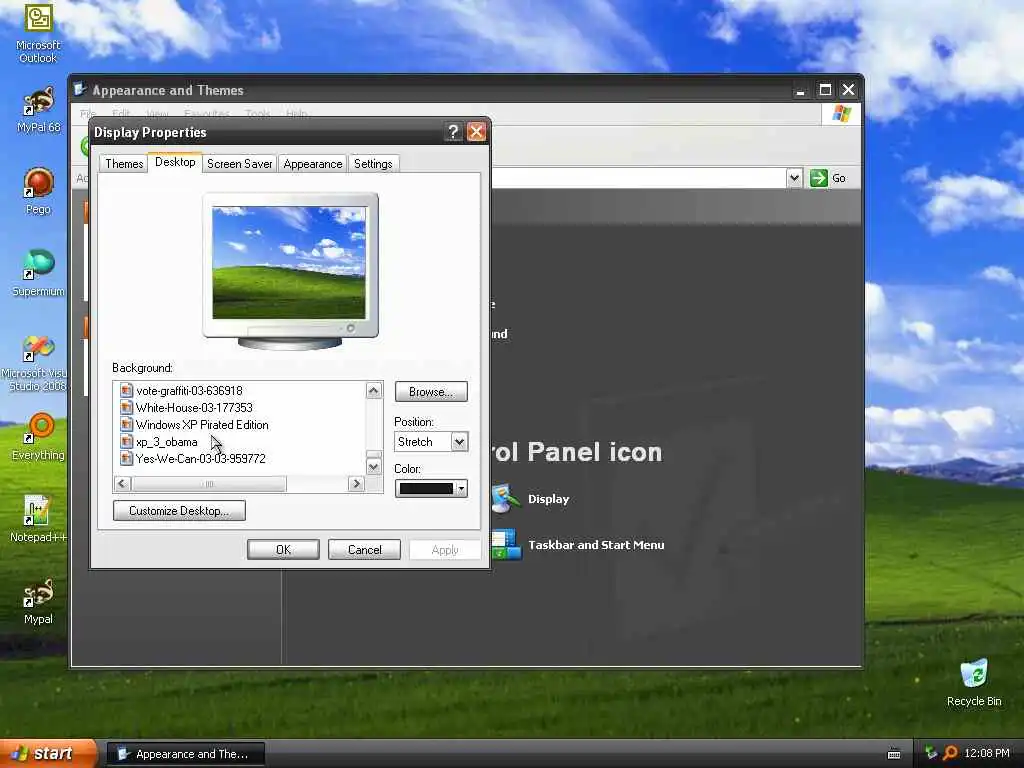Image resolution: width=1024 pixels, height=768 pixels.
Task: Click the background list scroll-left arrow
Action: pyautogui.click(x=122, y=484)
